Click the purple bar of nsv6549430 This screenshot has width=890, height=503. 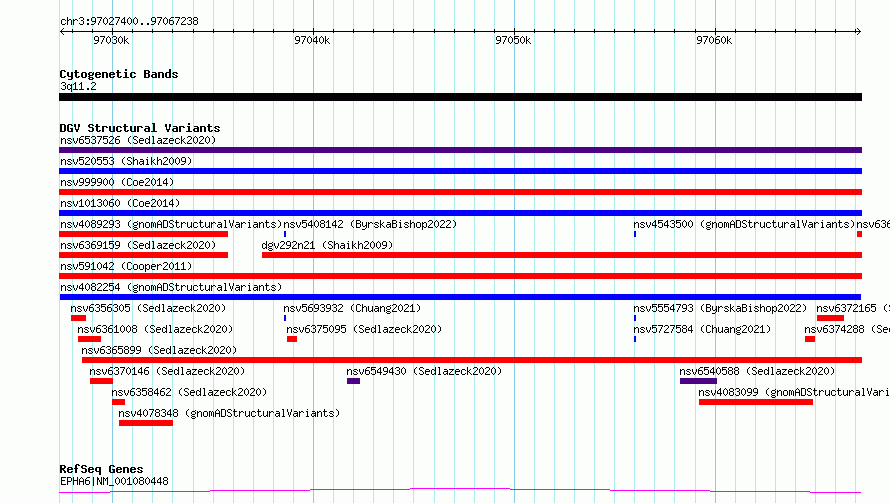pos(354,381)
